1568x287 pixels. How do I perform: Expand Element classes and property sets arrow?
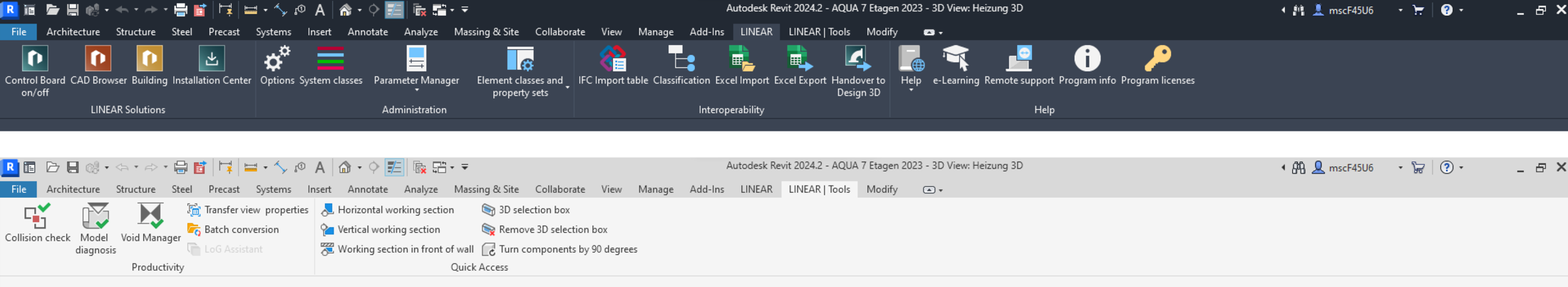(567, 87)
